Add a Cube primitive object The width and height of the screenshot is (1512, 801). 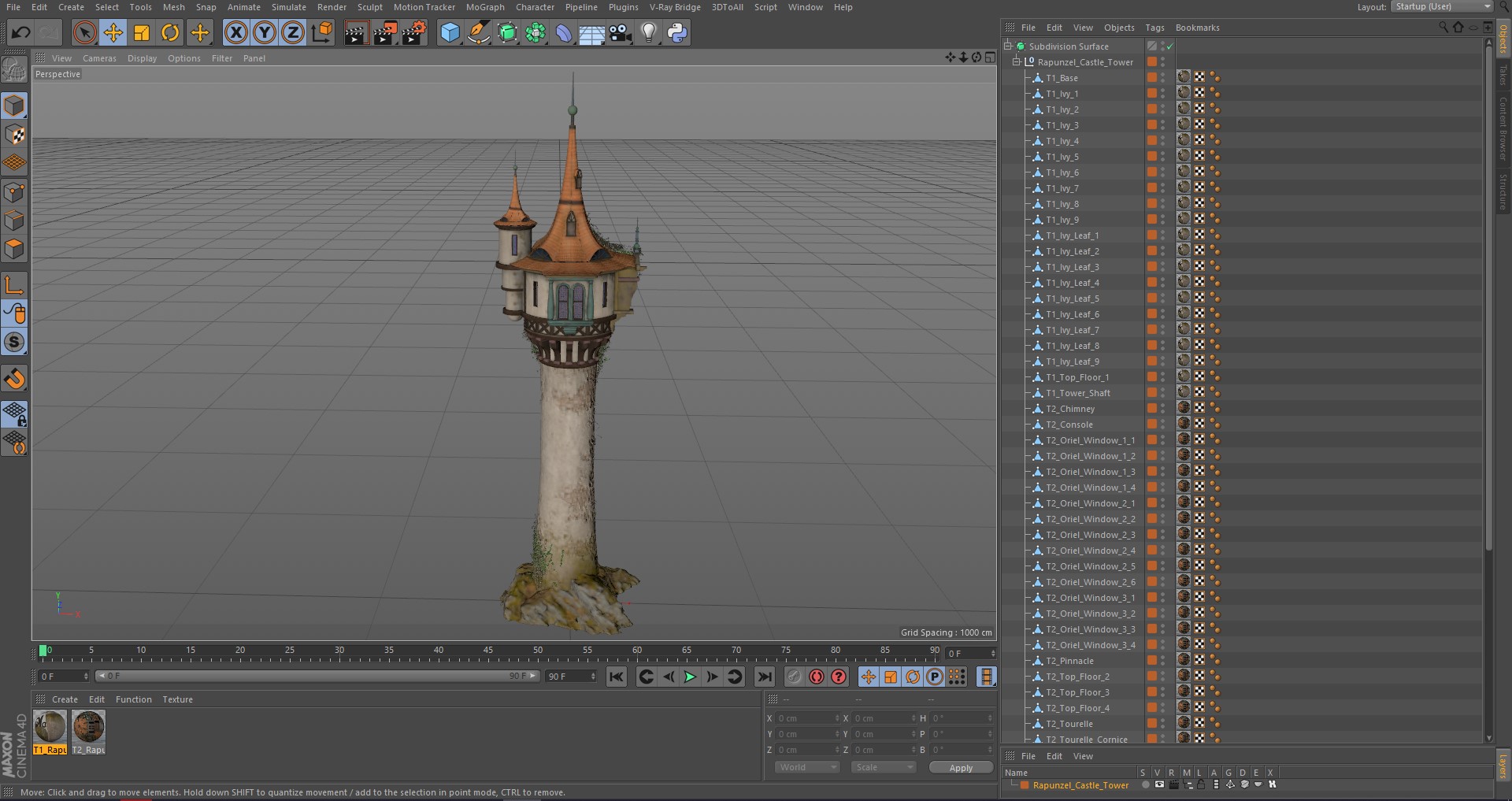coord(450,32)
